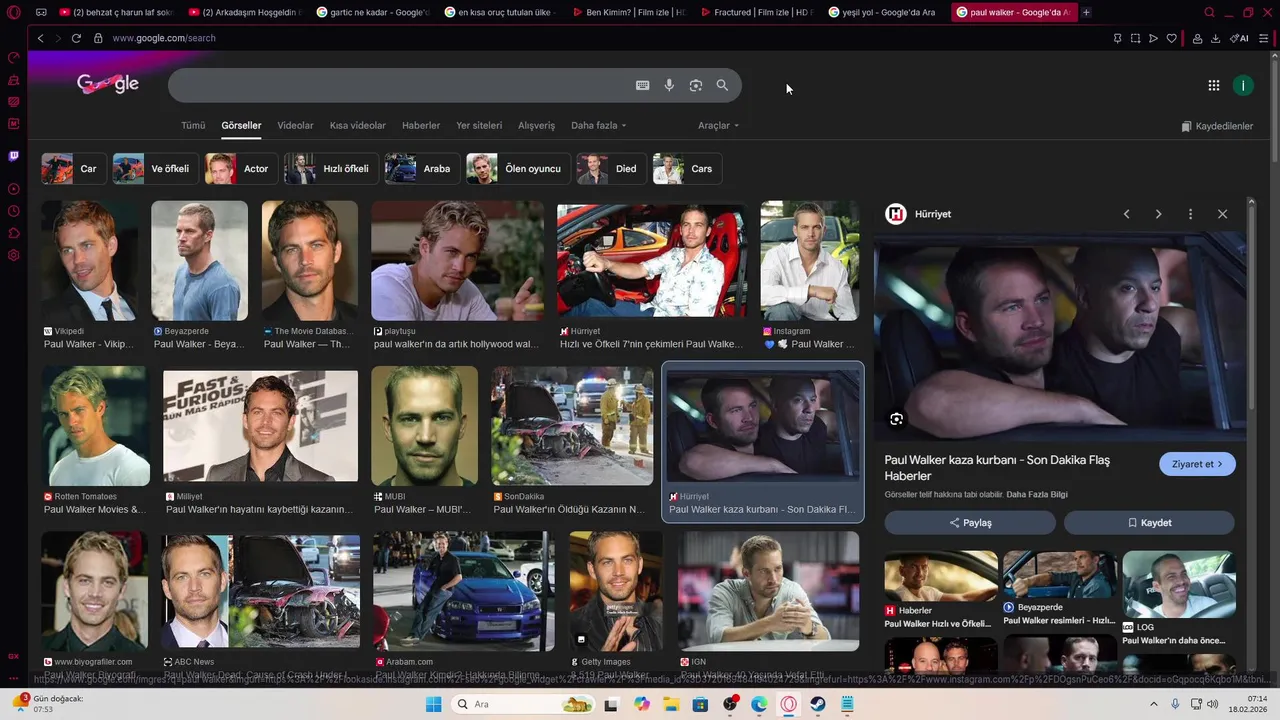Screen dimensions: 1280x720
Task: Open the browser AI assistant button
Action: click(1240, 38)
